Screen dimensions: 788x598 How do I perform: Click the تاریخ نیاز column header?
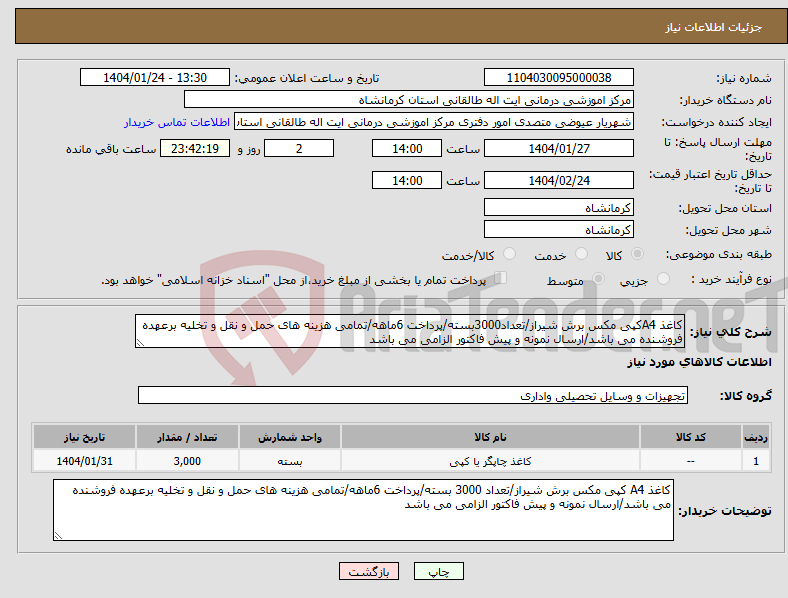(x=84, y=437)
